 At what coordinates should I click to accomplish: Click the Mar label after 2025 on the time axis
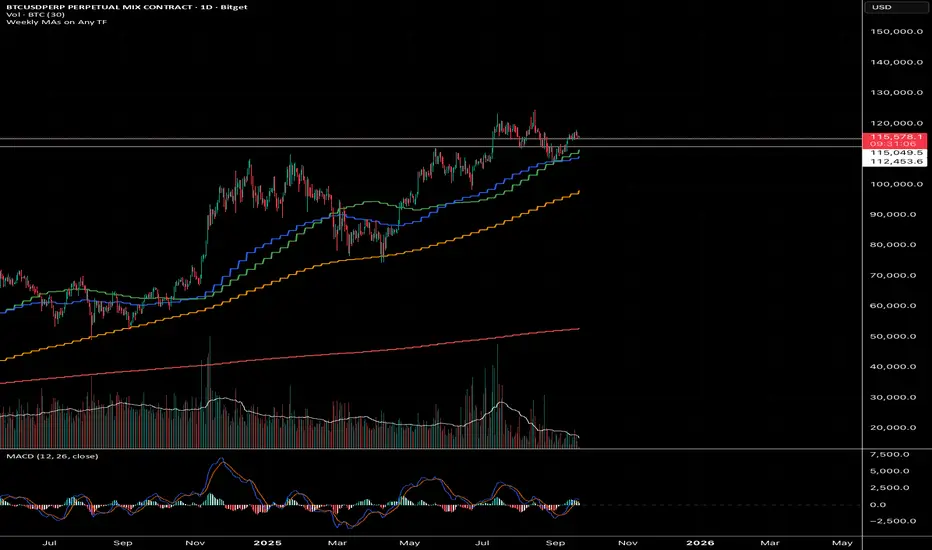click(x=337, y=543)
